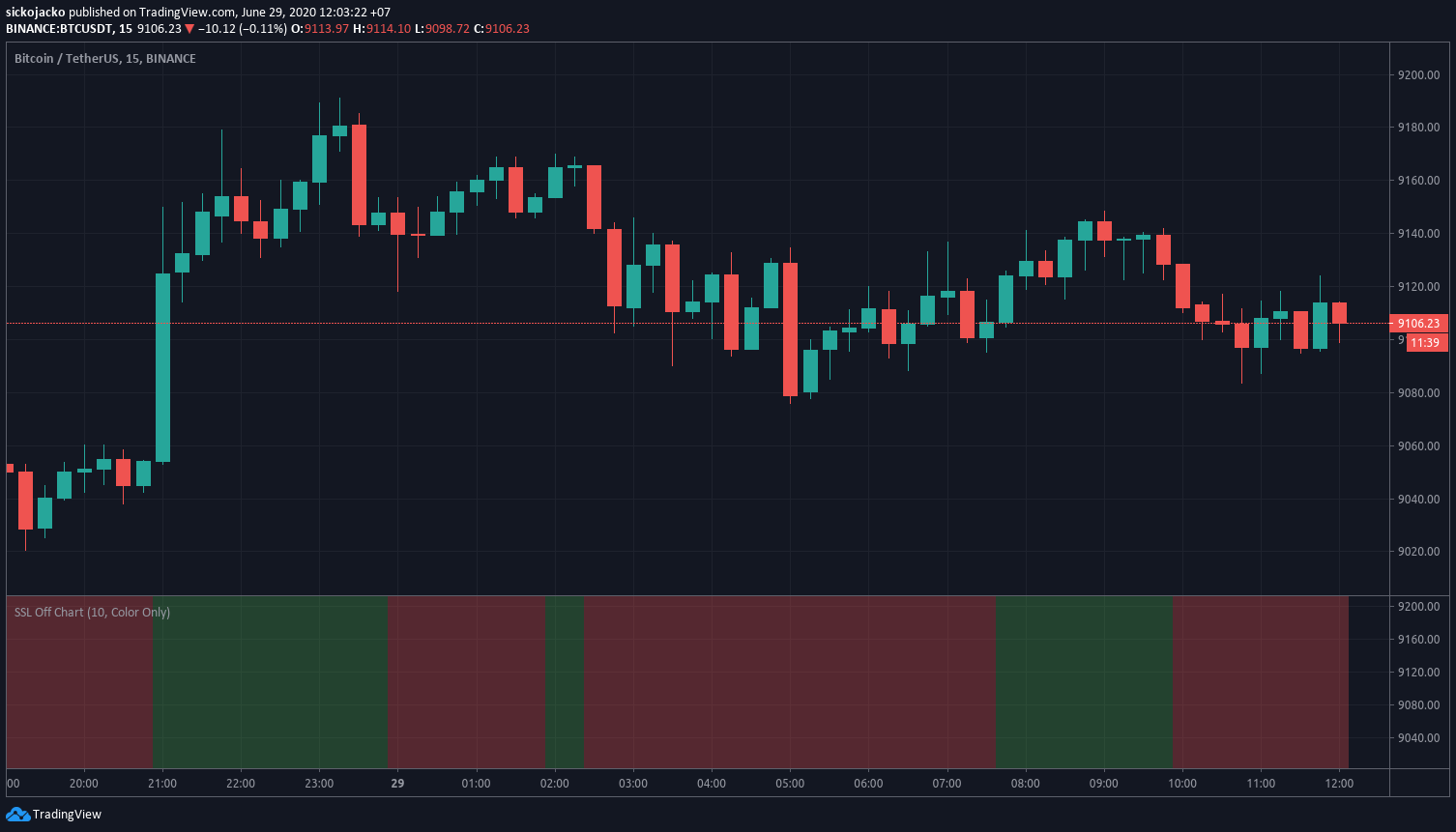The image size is (1456, 832).
Task: Click the open value O:9113.97
Action: click(320, 28)
